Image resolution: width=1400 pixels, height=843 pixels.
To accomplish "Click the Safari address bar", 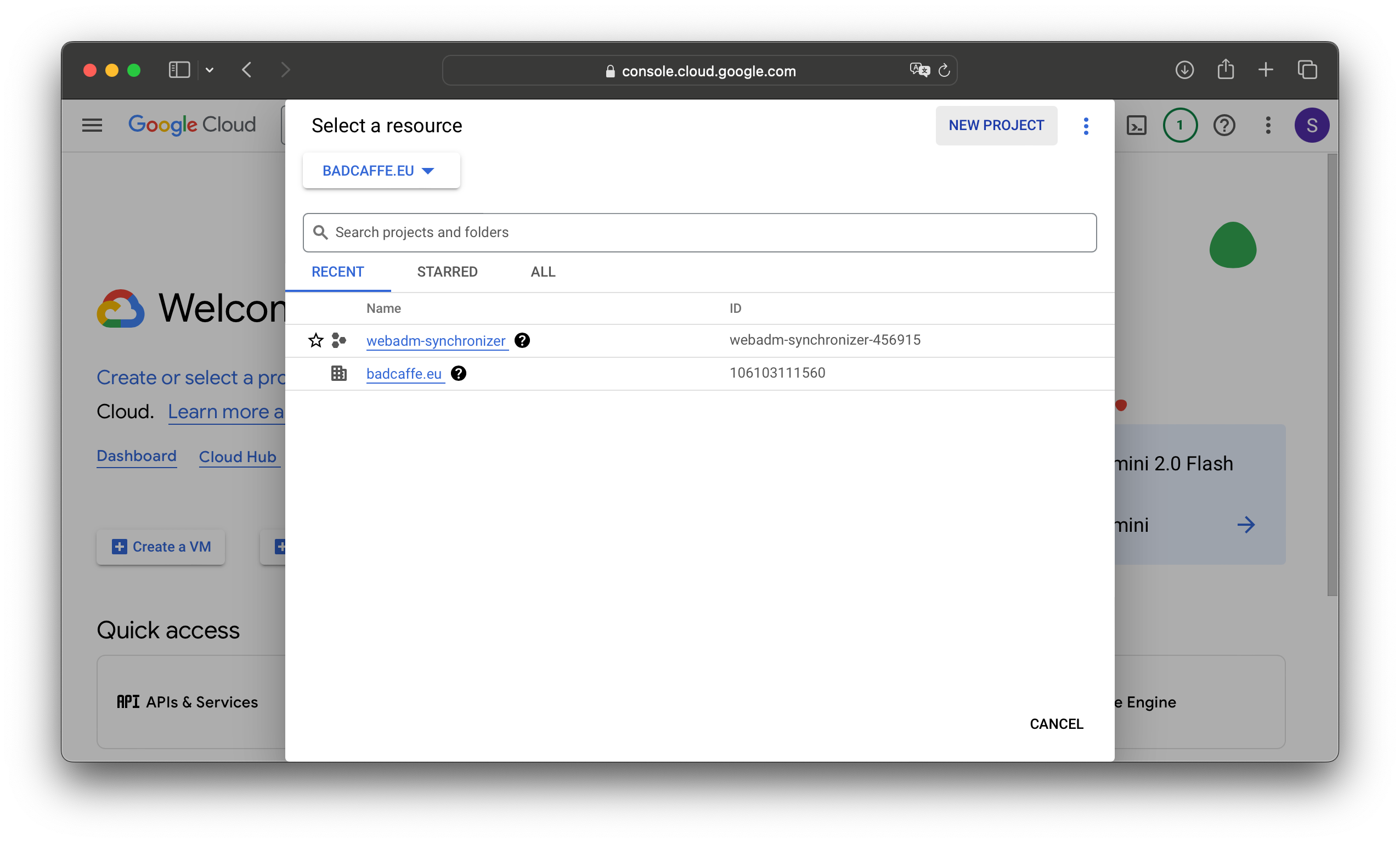I will pyautogui.click(x=699, y=70).
